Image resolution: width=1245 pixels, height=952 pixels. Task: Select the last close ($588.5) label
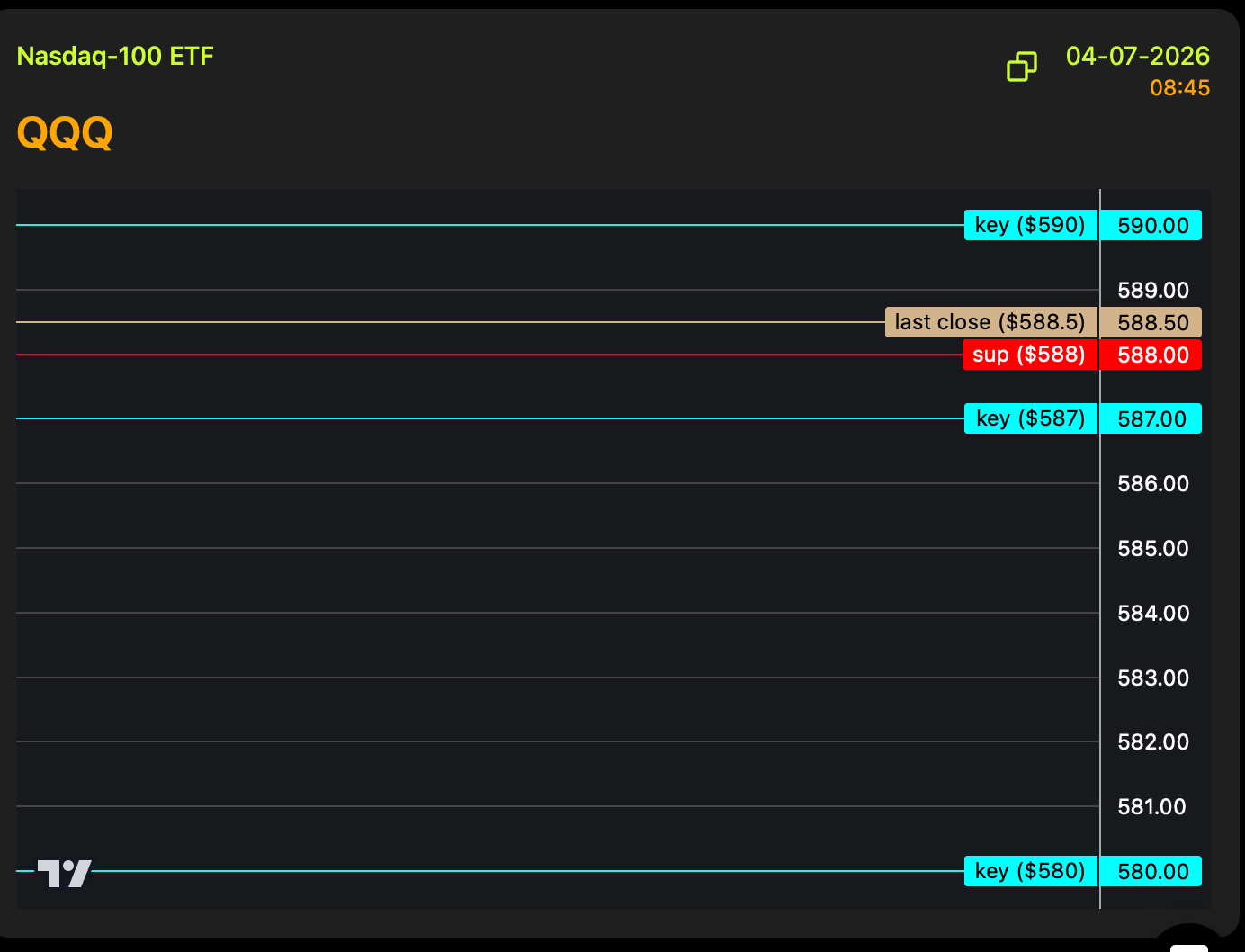click(x=990, y=322)
